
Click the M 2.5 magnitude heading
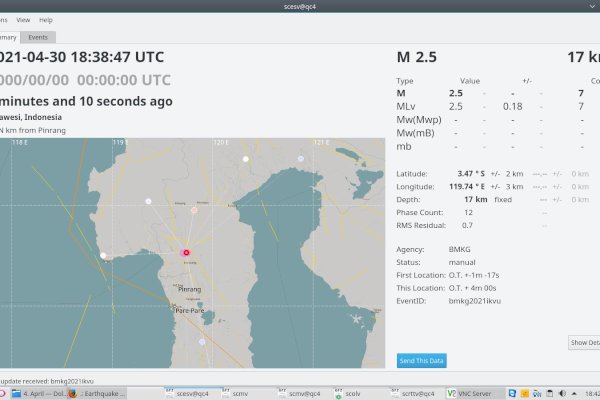pos(417,57)
